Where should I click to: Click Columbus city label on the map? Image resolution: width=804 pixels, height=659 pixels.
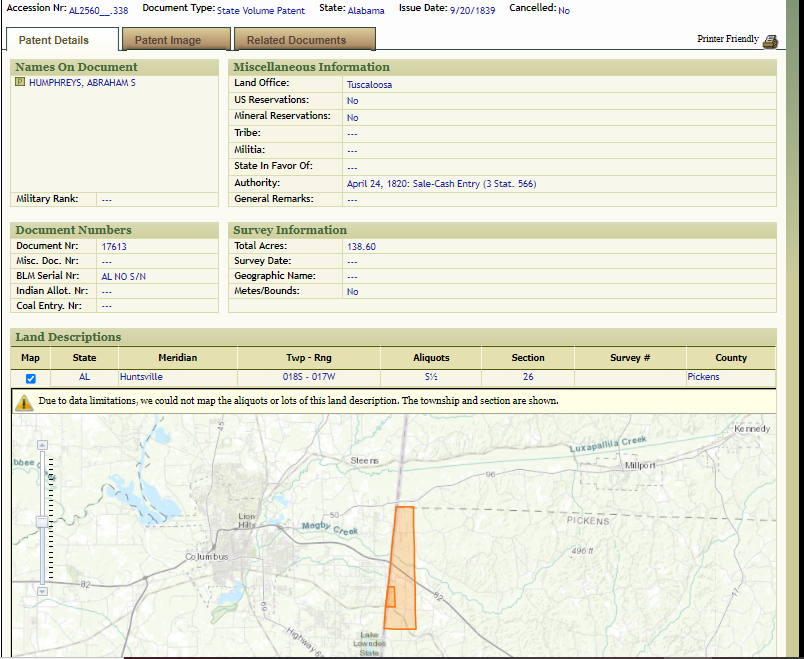(206, 557)
